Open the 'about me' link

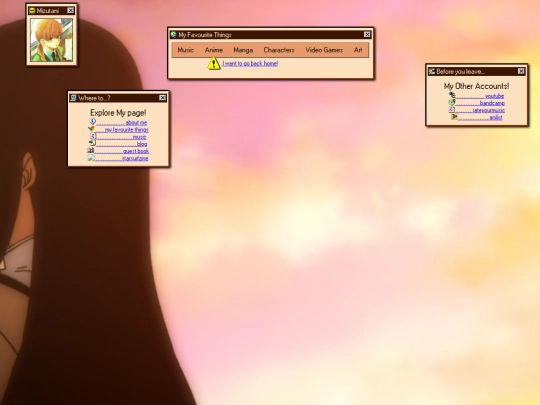(121, 123)
